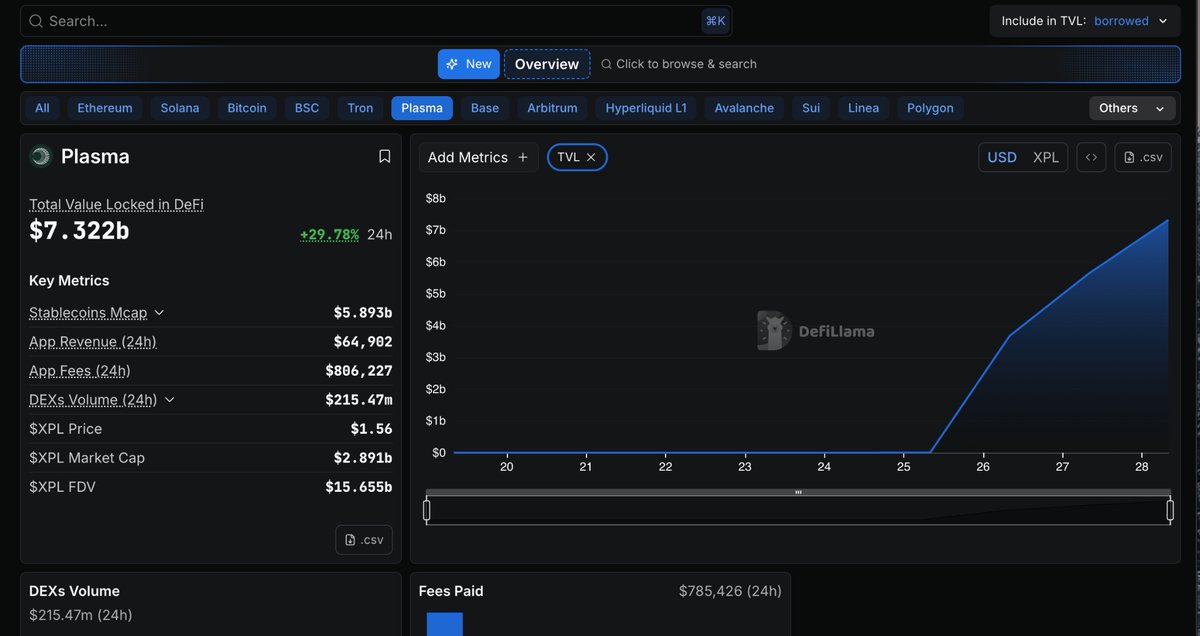This screenshot has height=636, width=1200.
Task: Click the sparkle New button
Action: tap(468, 64)
